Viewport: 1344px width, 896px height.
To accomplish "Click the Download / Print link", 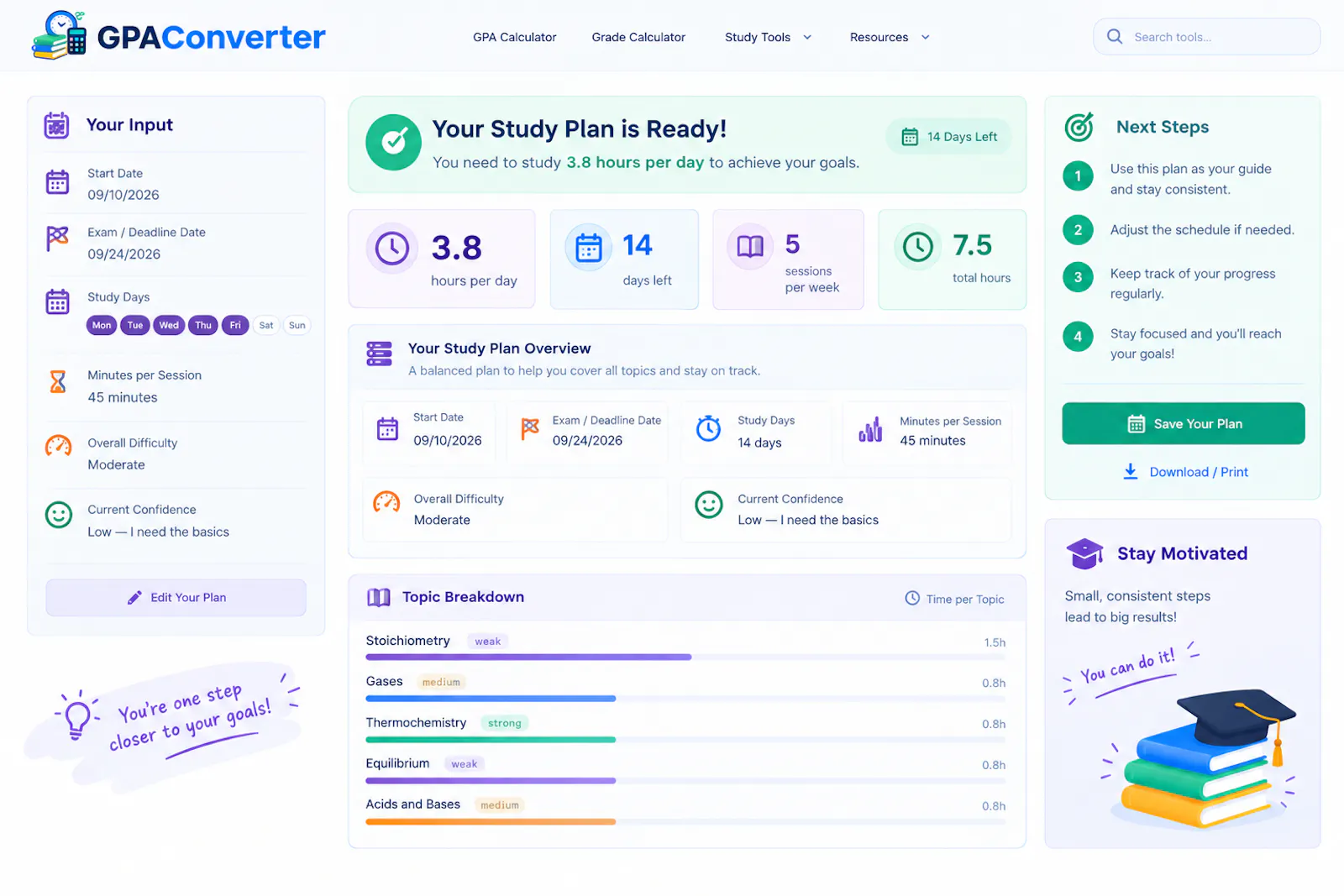I will coord(1186,472).
